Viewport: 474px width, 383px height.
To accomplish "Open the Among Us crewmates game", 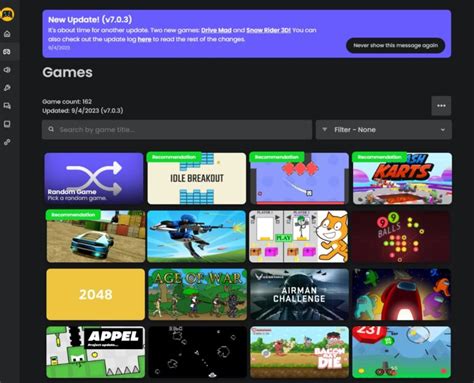I will (401, 294).
